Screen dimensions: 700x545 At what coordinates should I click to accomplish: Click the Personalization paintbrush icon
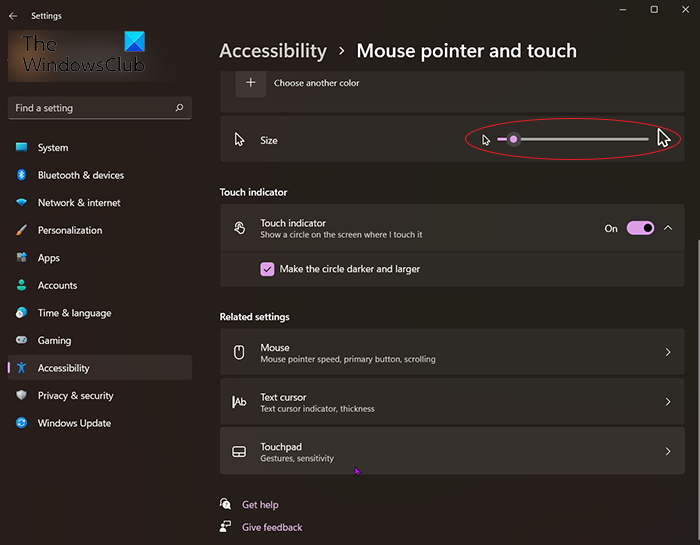tap(21, 230)
